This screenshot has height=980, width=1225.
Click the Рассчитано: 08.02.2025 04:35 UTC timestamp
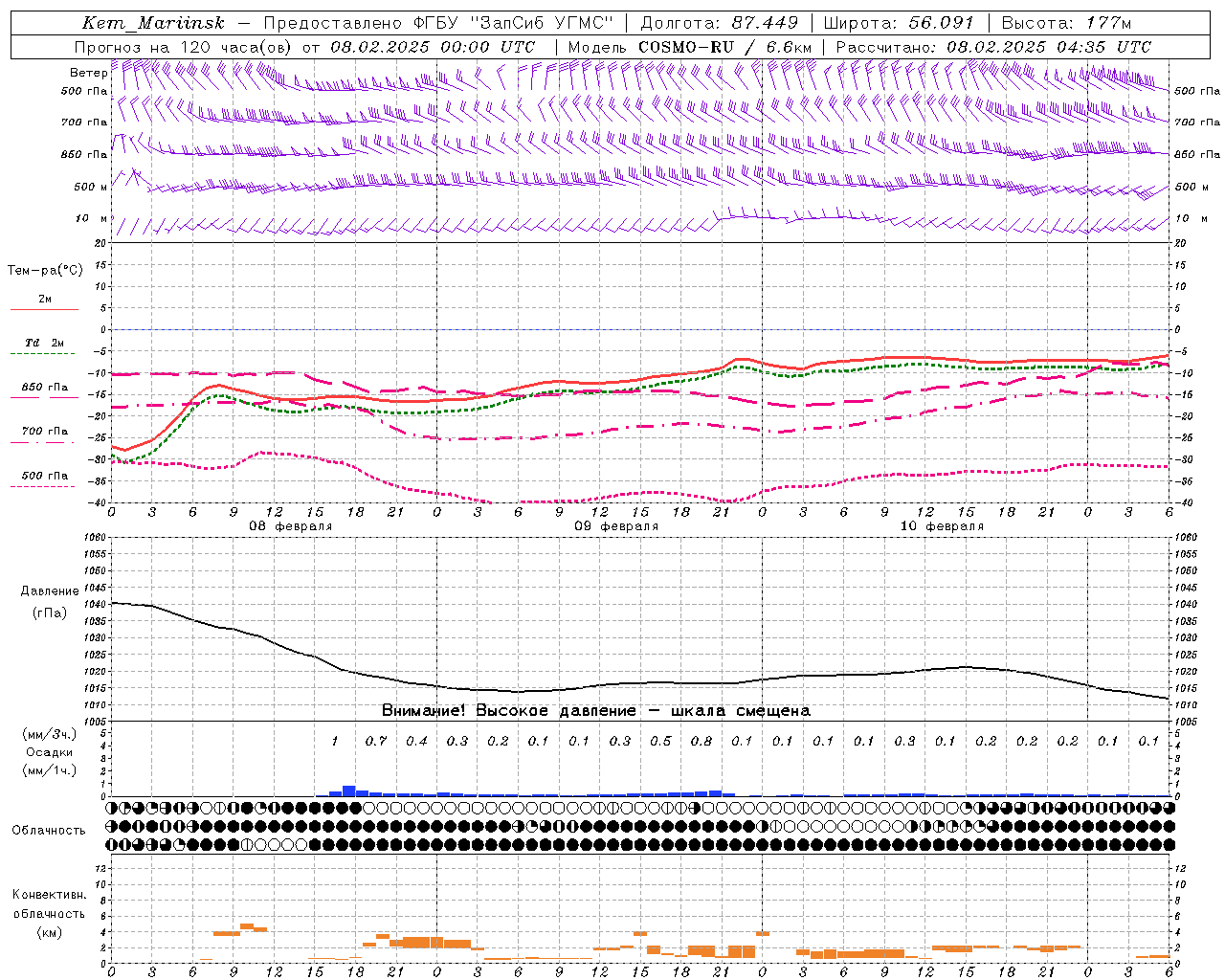(x=993, y=46)
